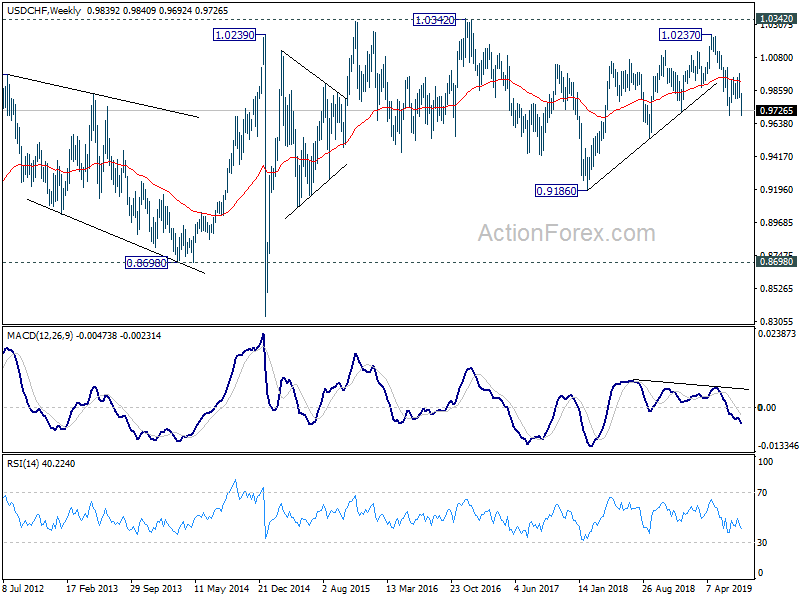
Task: Click the 29 Sep 2013 date label
Action: [156, 589]
